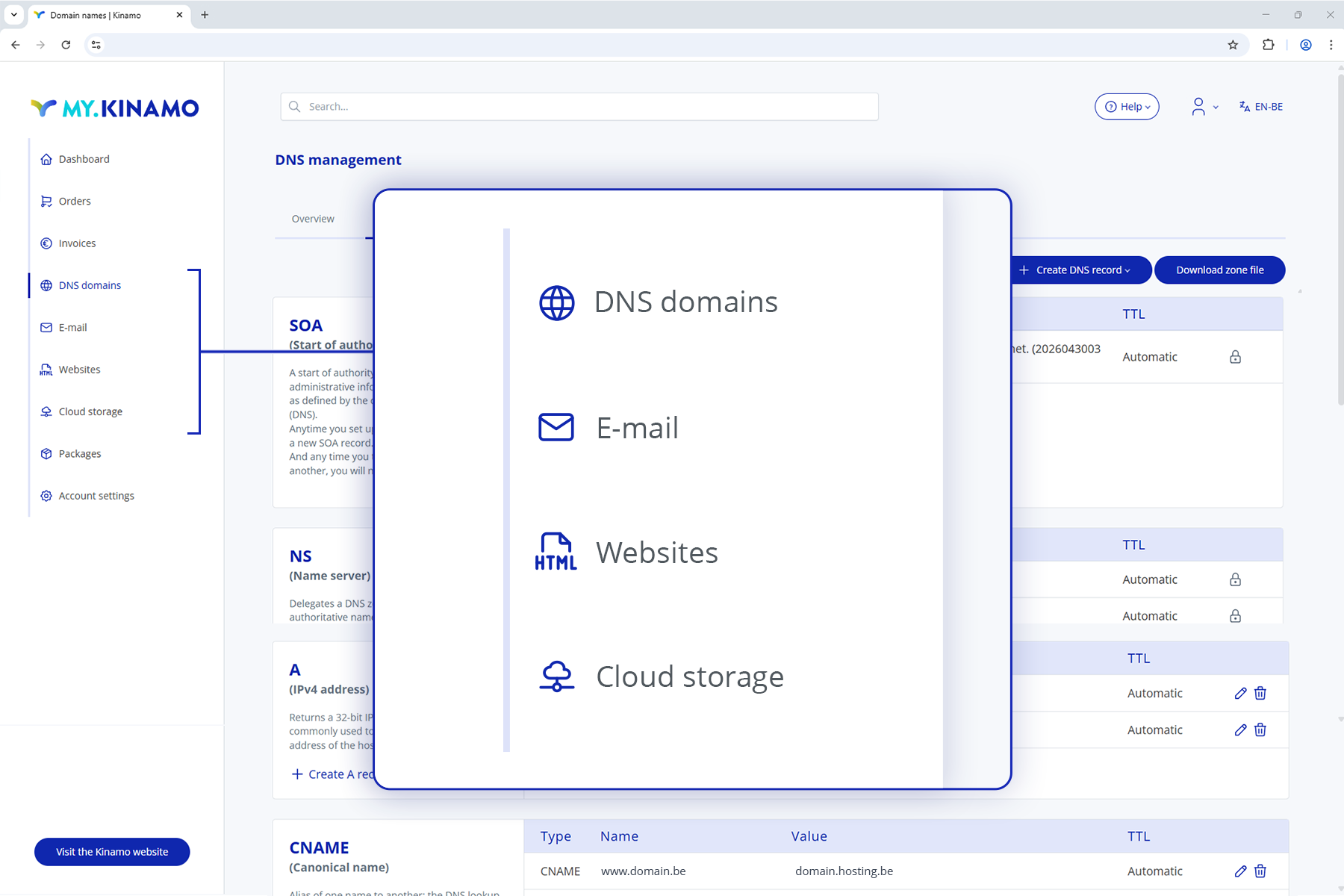The image size is (1344, 896).
Task: Close the Domain names | Kinamo tab
Action: click(179, 15)
